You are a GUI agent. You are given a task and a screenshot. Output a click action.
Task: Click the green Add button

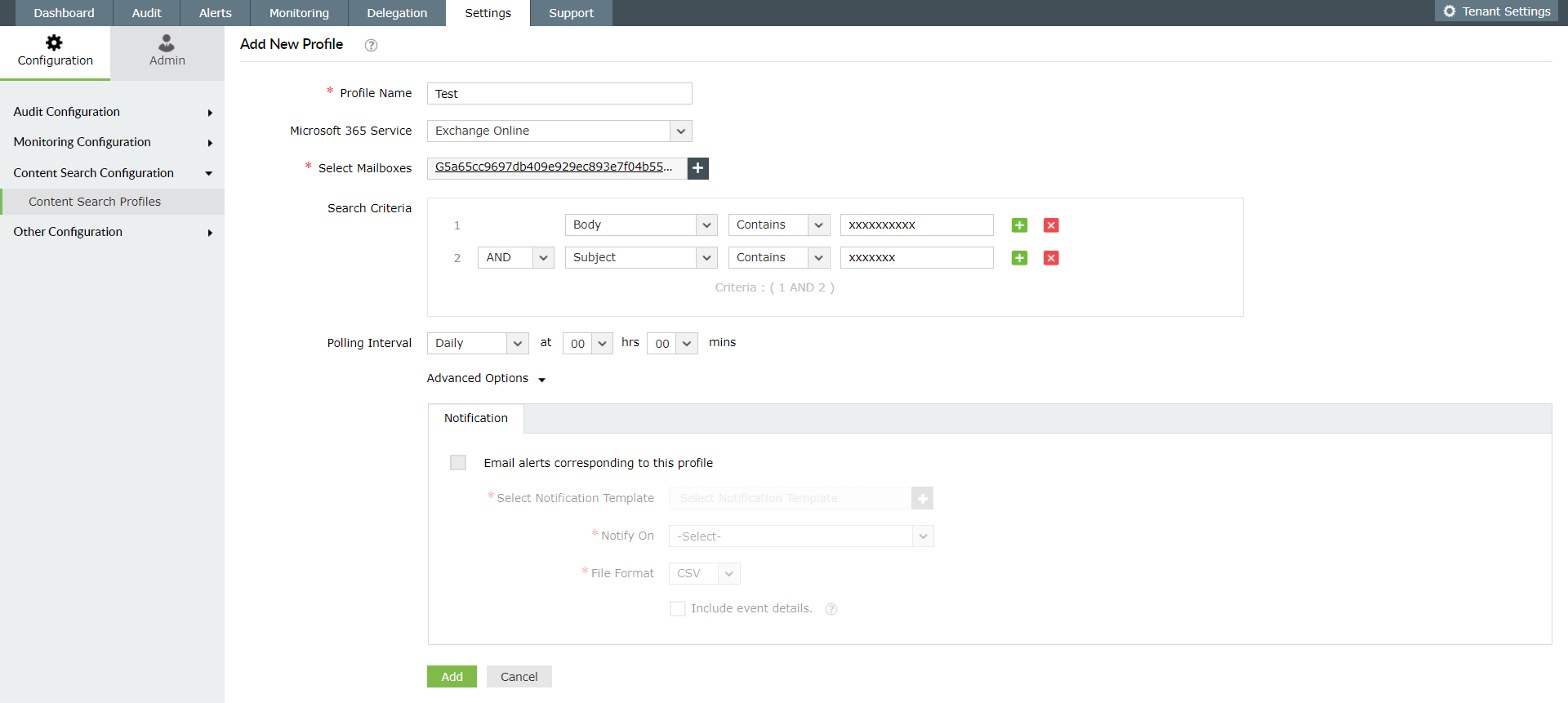(x=452, y=677)
